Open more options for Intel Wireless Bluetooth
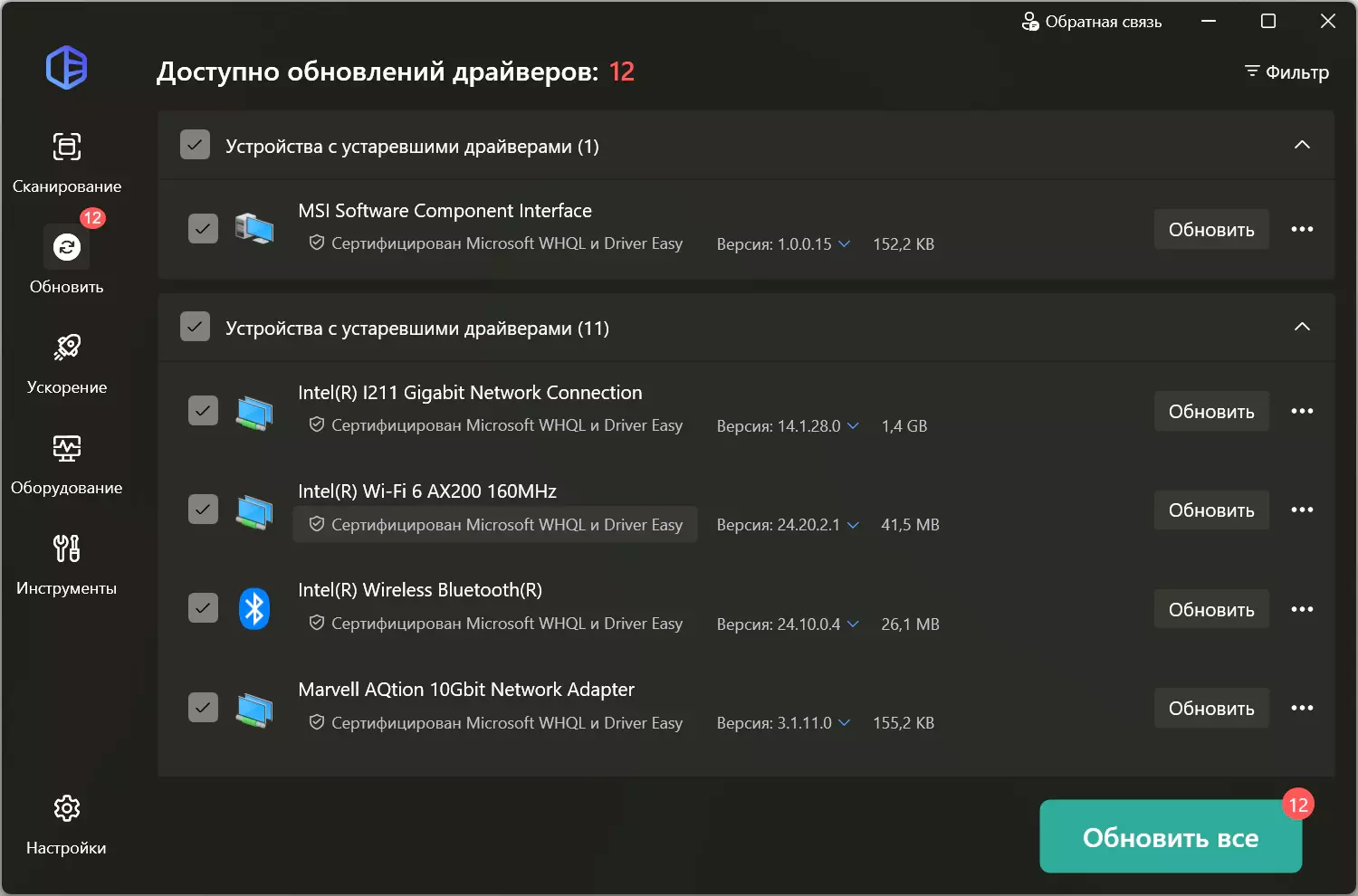Image resolution: width=1358 pixels, height=896 pixels. [1302, 610]
